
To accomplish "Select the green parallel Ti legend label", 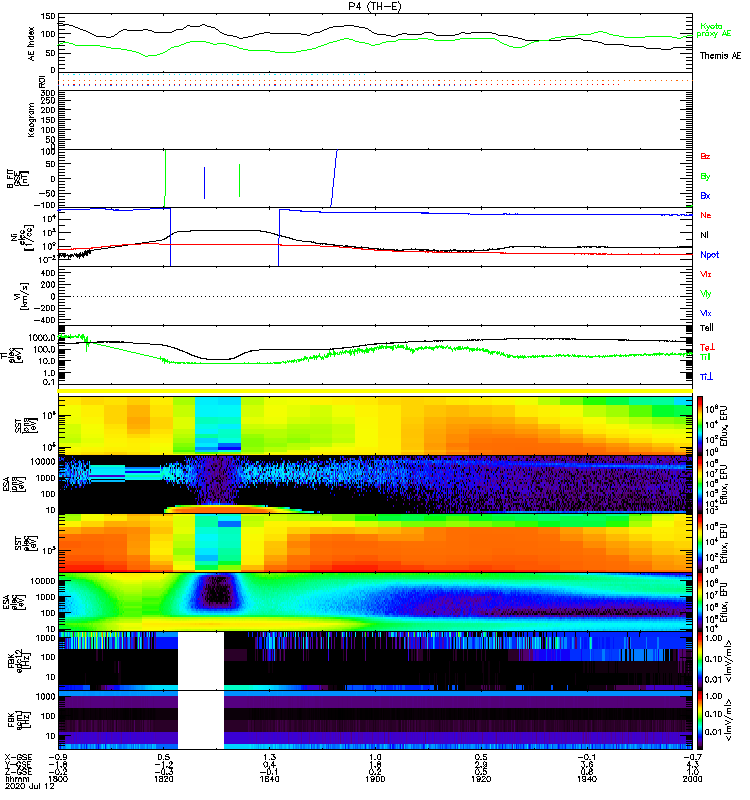I will pos(705,357).
